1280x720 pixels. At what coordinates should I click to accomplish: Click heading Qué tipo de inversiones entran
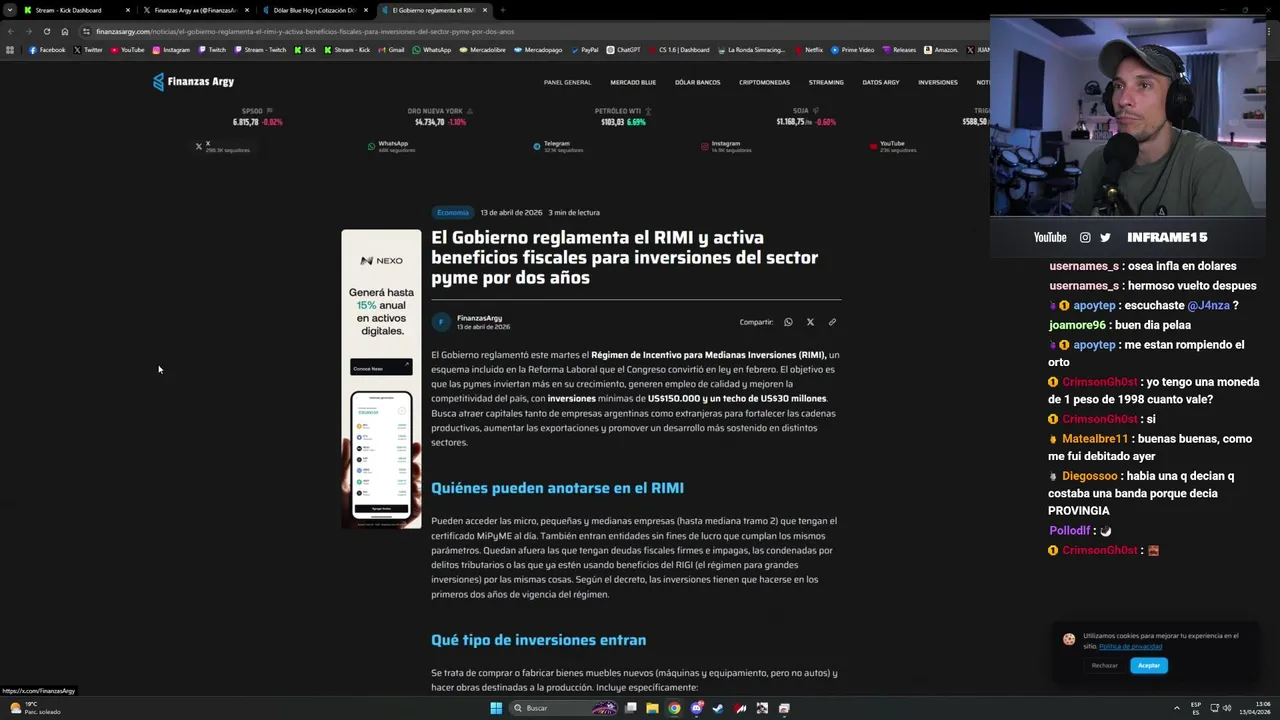click(x=538, y=640)
